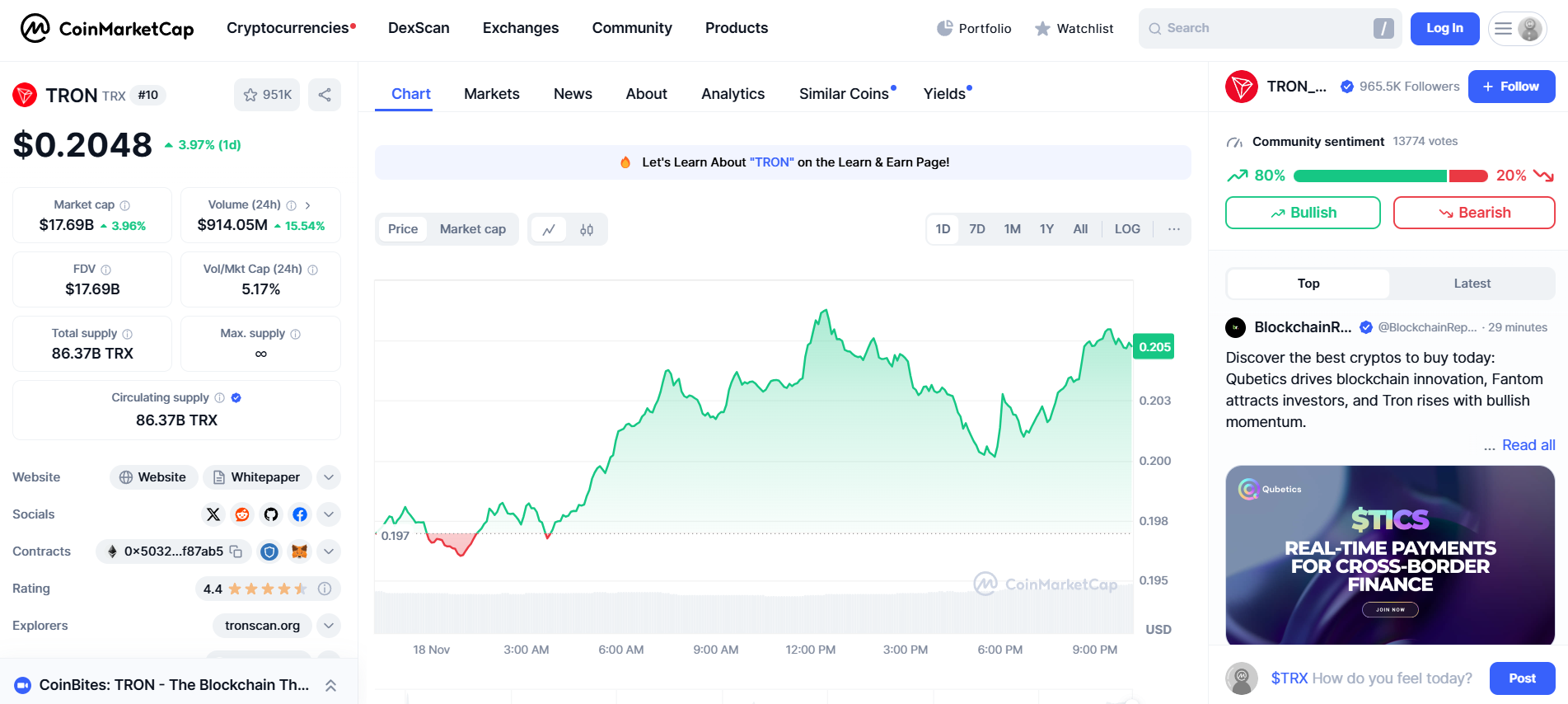Expand the Explorers list dropdown
The image size is (1568, 704).
(329, 626)
